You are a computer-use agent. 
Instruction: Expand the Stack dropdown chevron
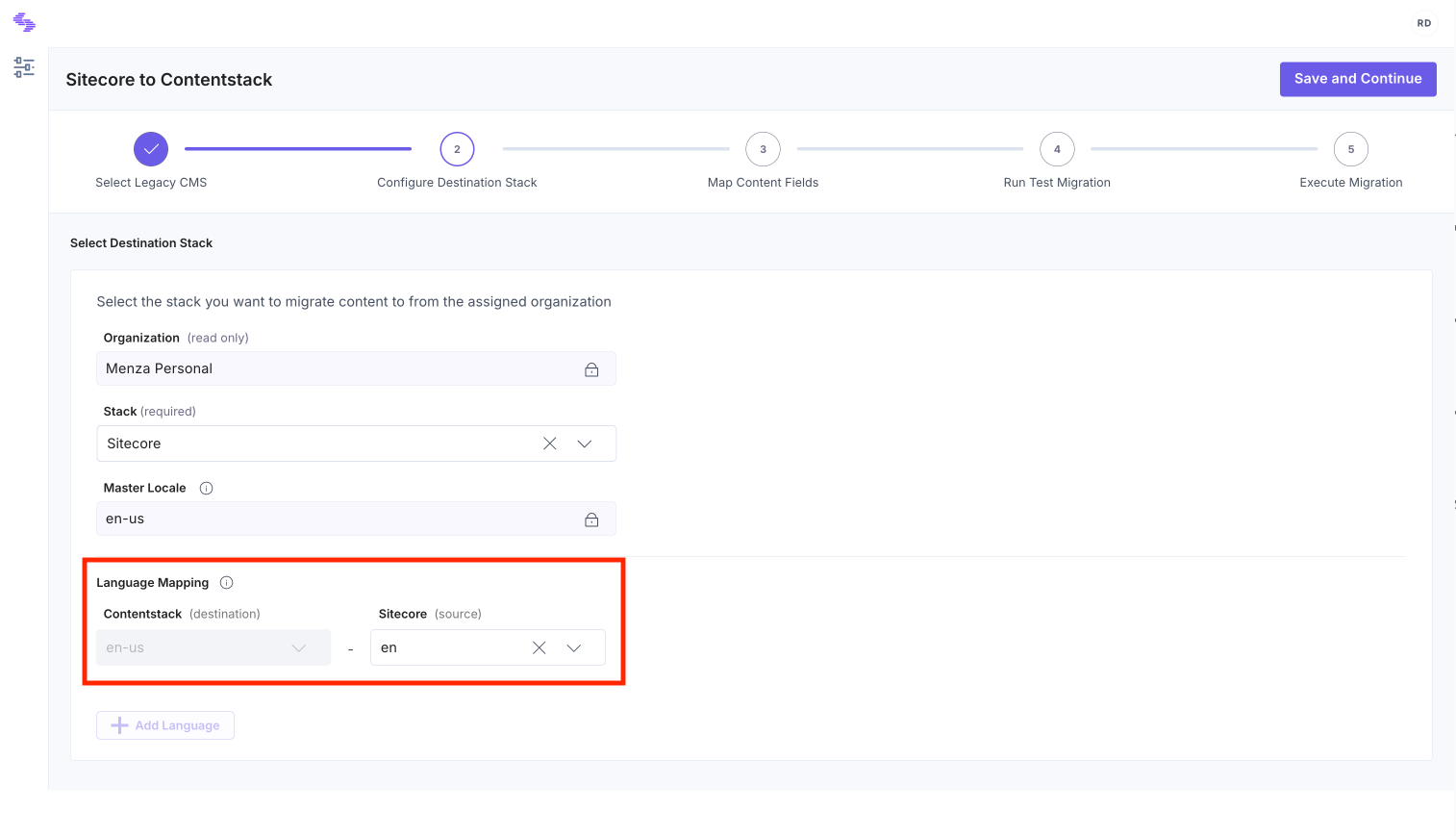tap(585, 443)
